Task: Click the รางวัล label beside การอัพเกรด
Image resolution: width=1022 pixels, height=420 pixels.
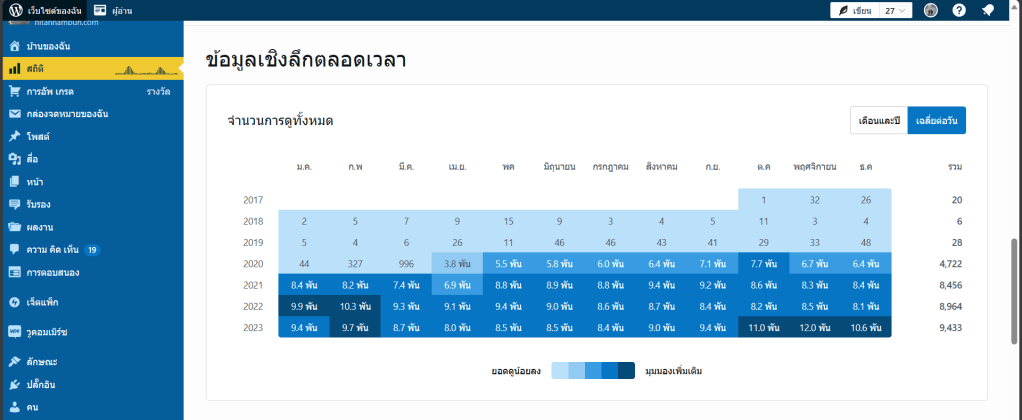Action: click(x=158, y=91)
